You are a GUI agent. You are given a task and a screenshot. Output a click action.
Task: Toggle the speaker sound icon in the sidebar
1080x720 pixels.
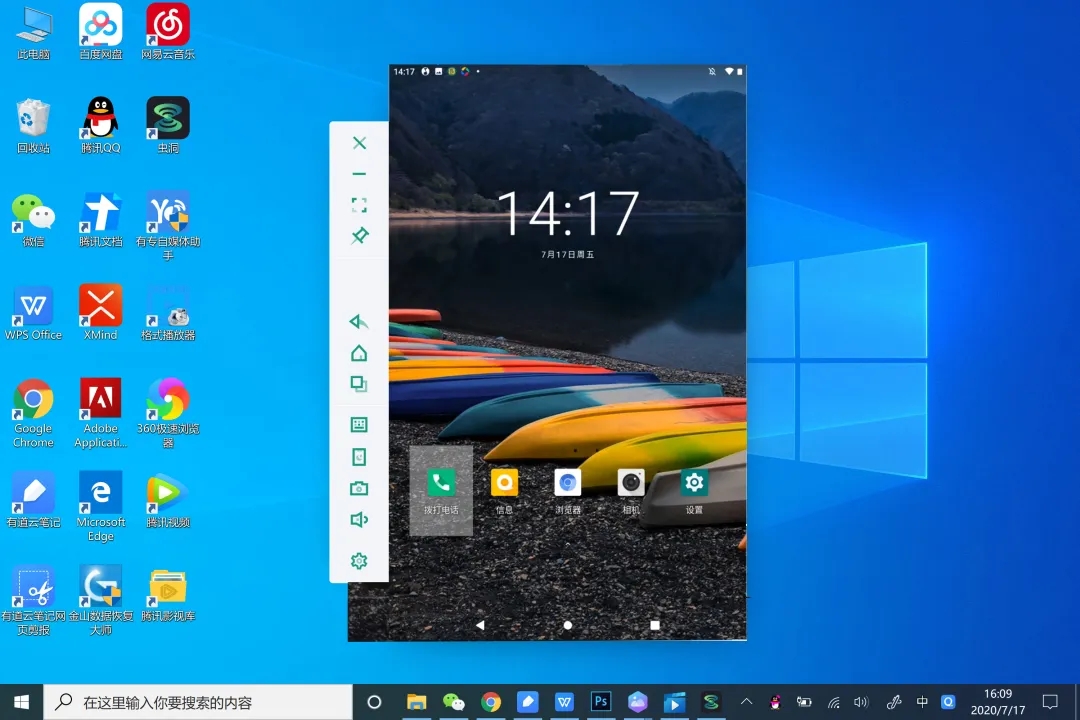(x=359, y=520)
